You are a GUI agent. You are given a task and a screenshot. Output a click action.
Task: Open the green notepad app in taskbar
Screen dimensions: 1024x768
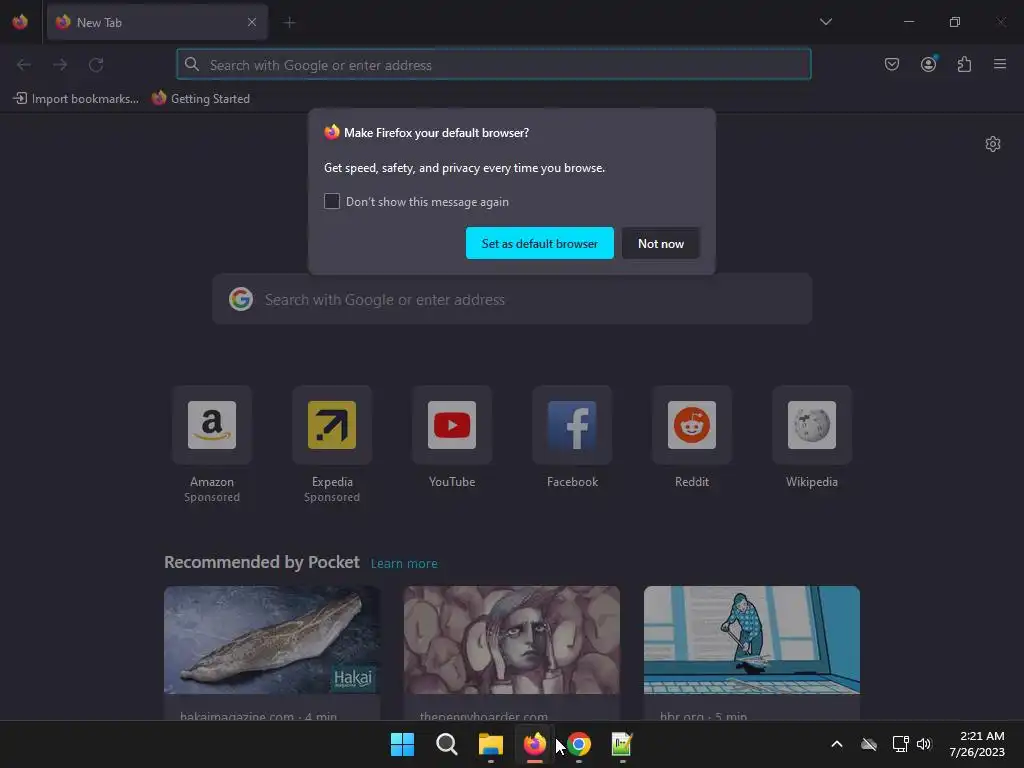[622, 744]
